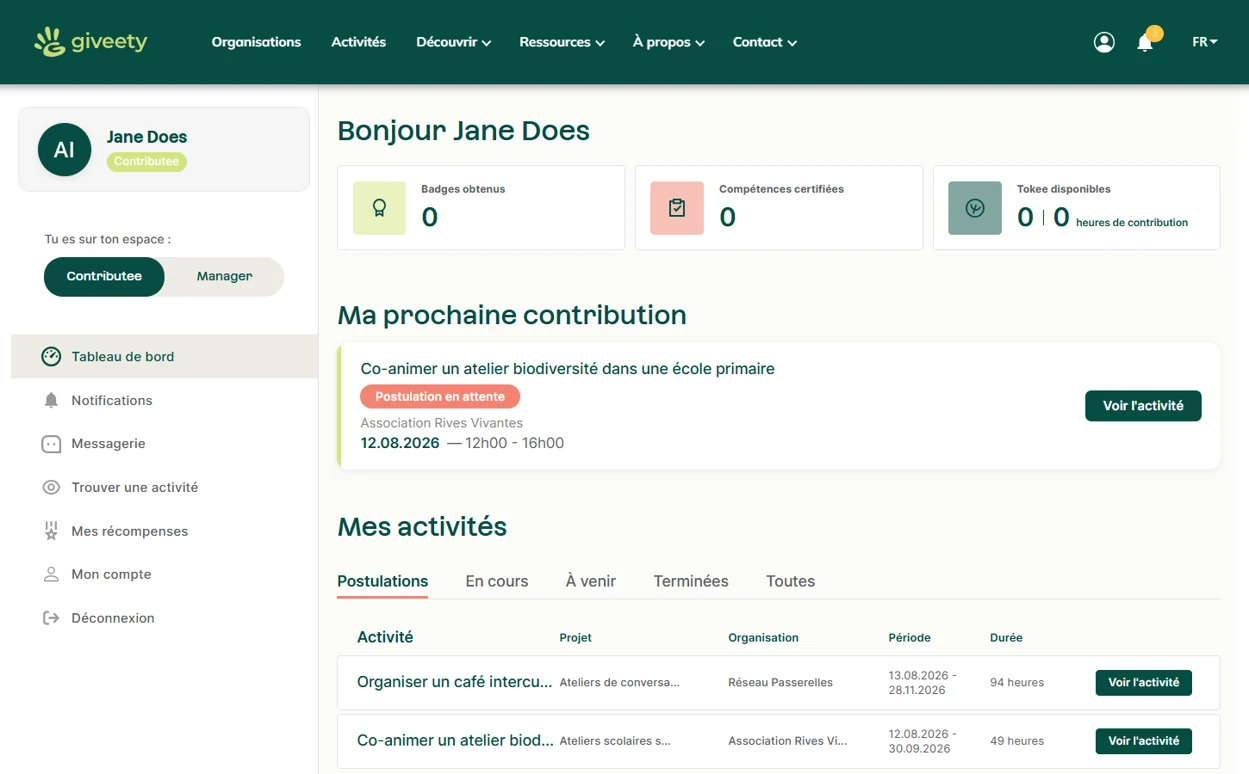This screenshot has width=1249, height=774.
Task: Expand the Ressources dropdown menu
Action: coord(562,42)
